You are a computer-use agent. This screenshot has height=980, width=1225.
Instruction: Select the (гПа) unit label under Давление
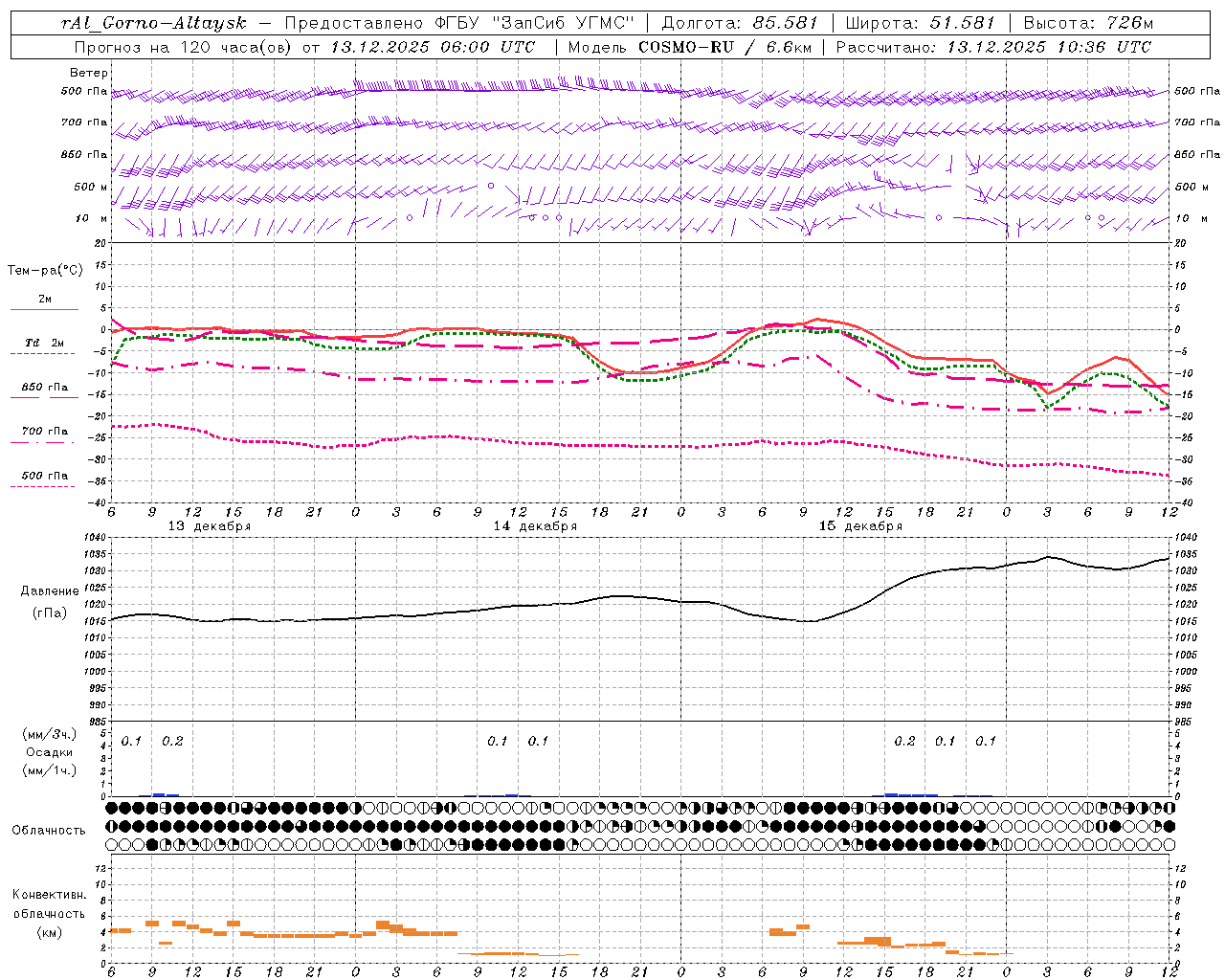tap(49, 612)
